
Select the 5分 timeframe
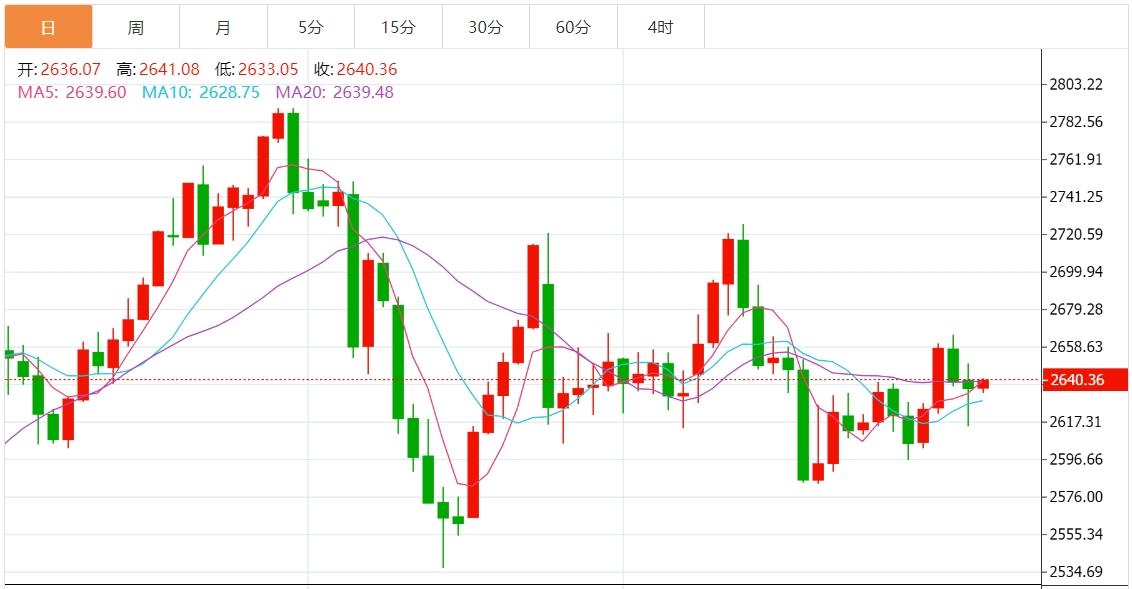coord(310,27)
